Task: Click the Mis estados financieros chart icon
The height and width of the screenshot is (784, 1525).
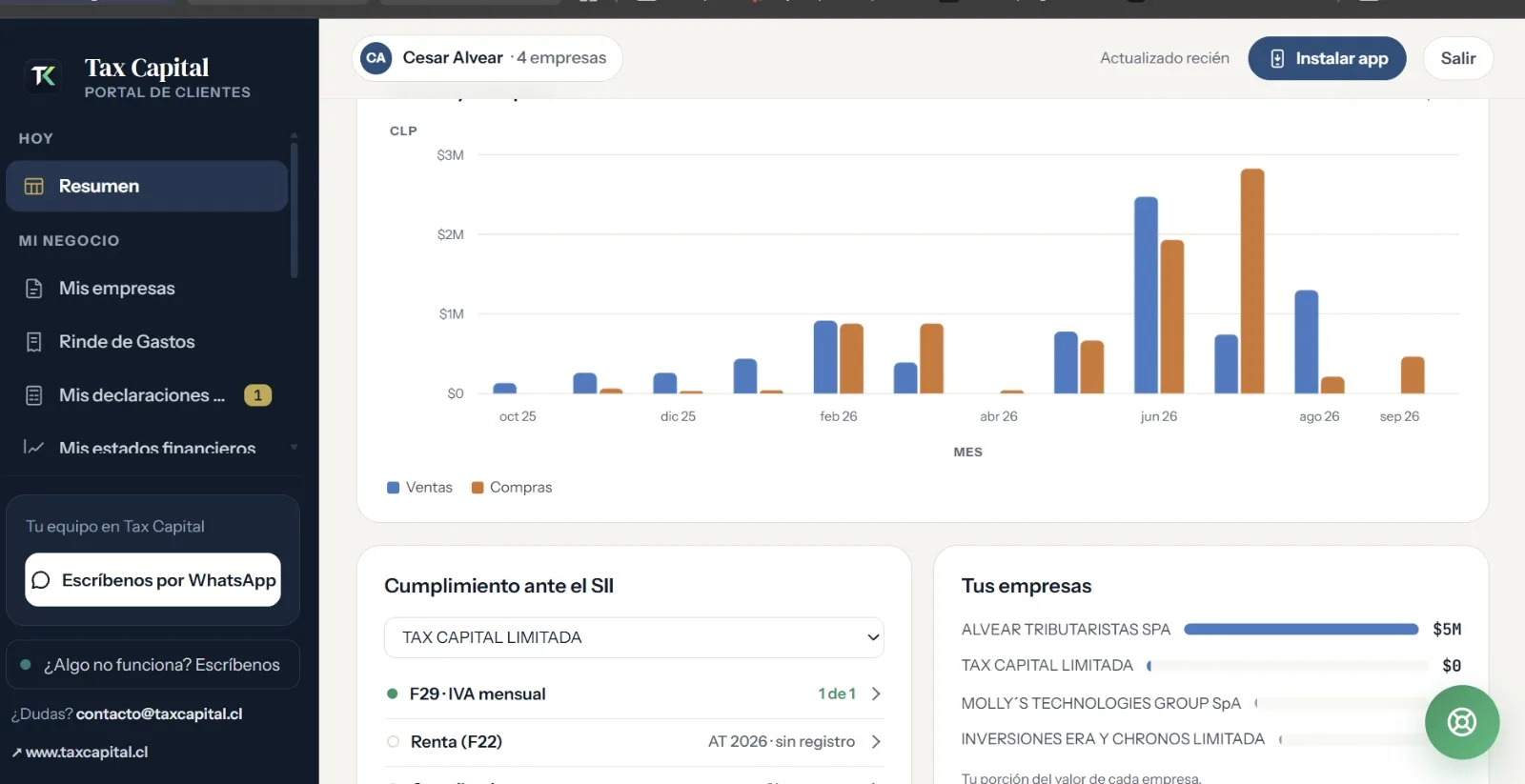Action: point(34,448)
